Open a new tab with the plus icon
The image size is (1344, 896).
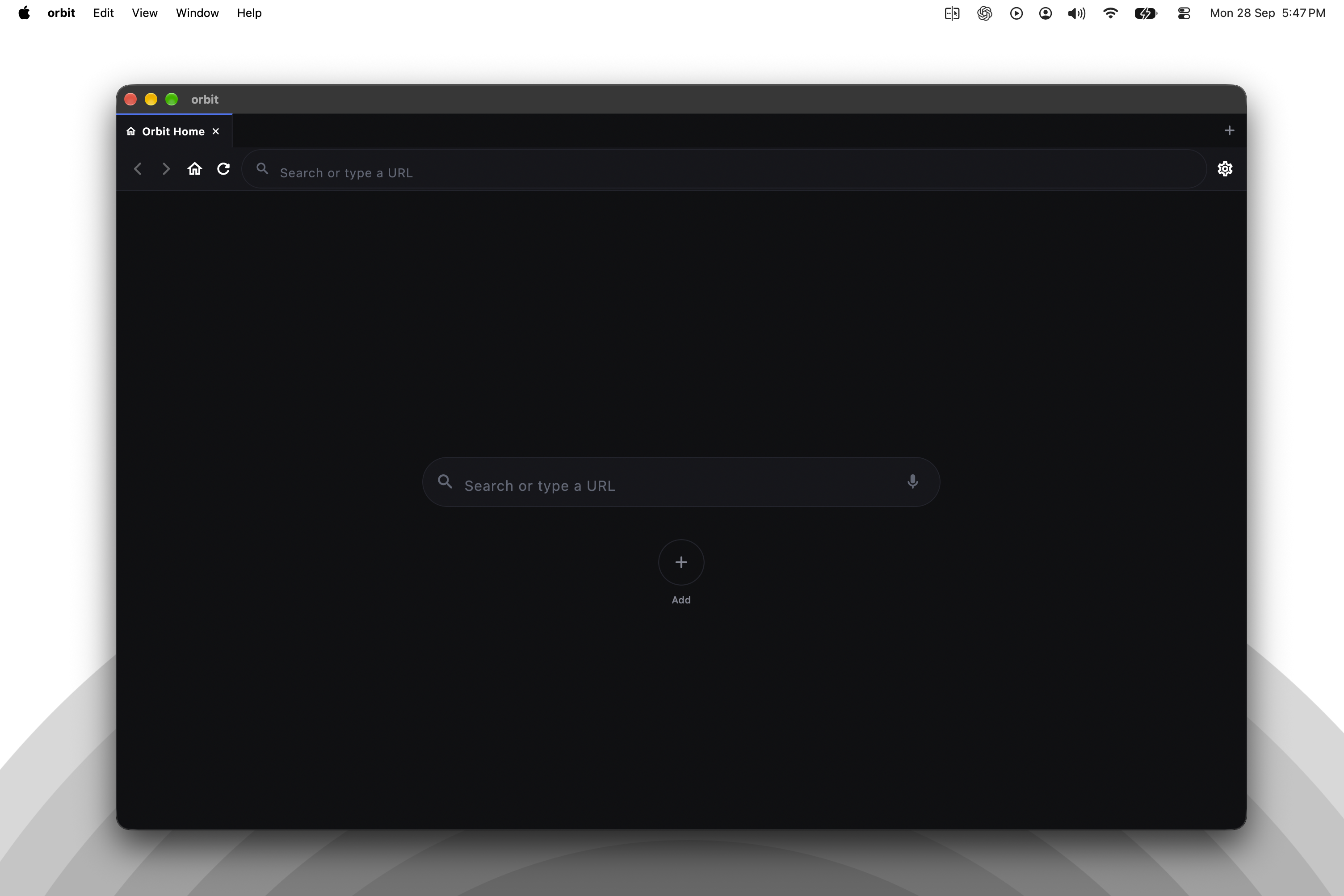1229,131
